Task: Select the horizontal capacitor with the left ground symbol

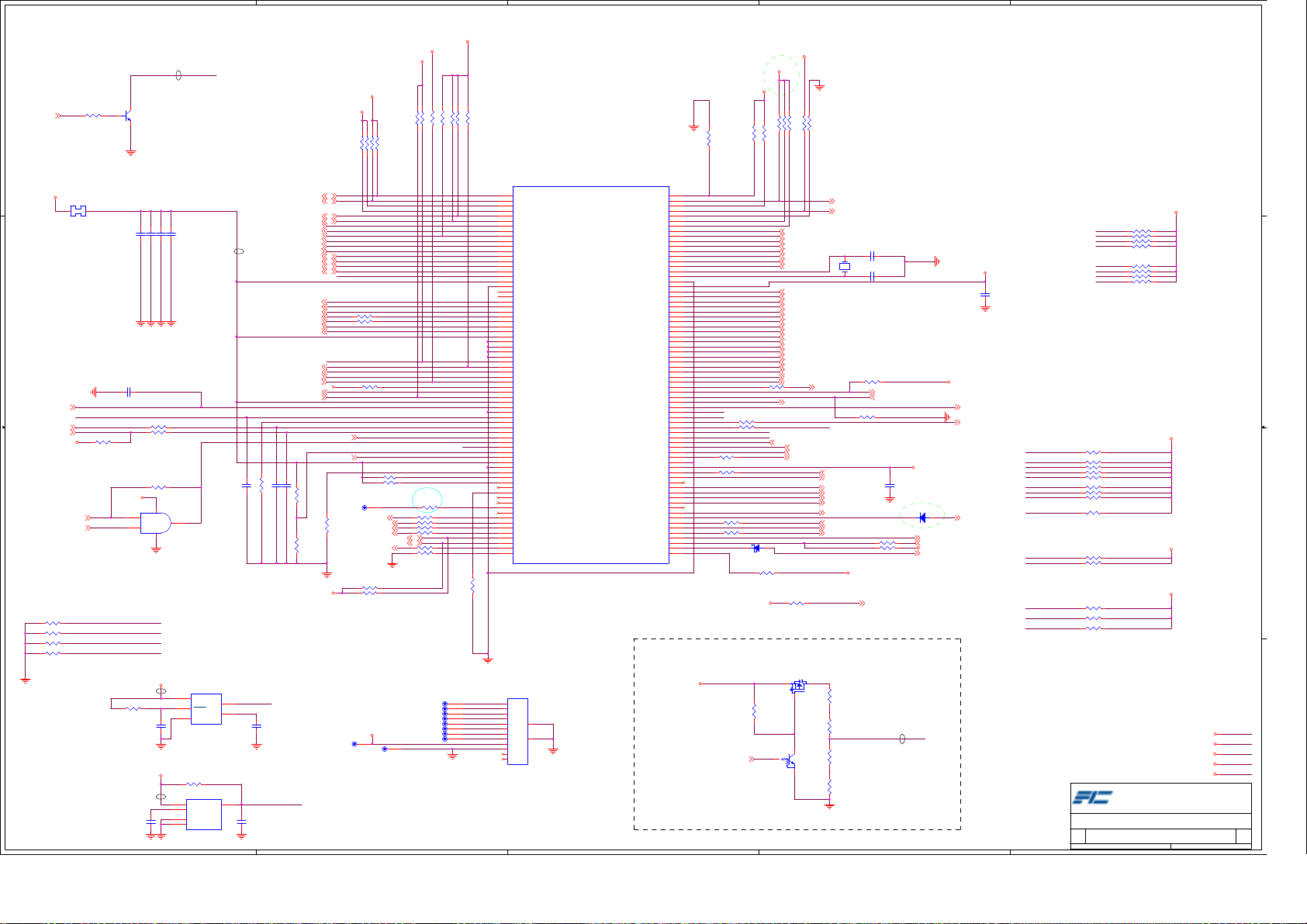Action: (128, 393)
